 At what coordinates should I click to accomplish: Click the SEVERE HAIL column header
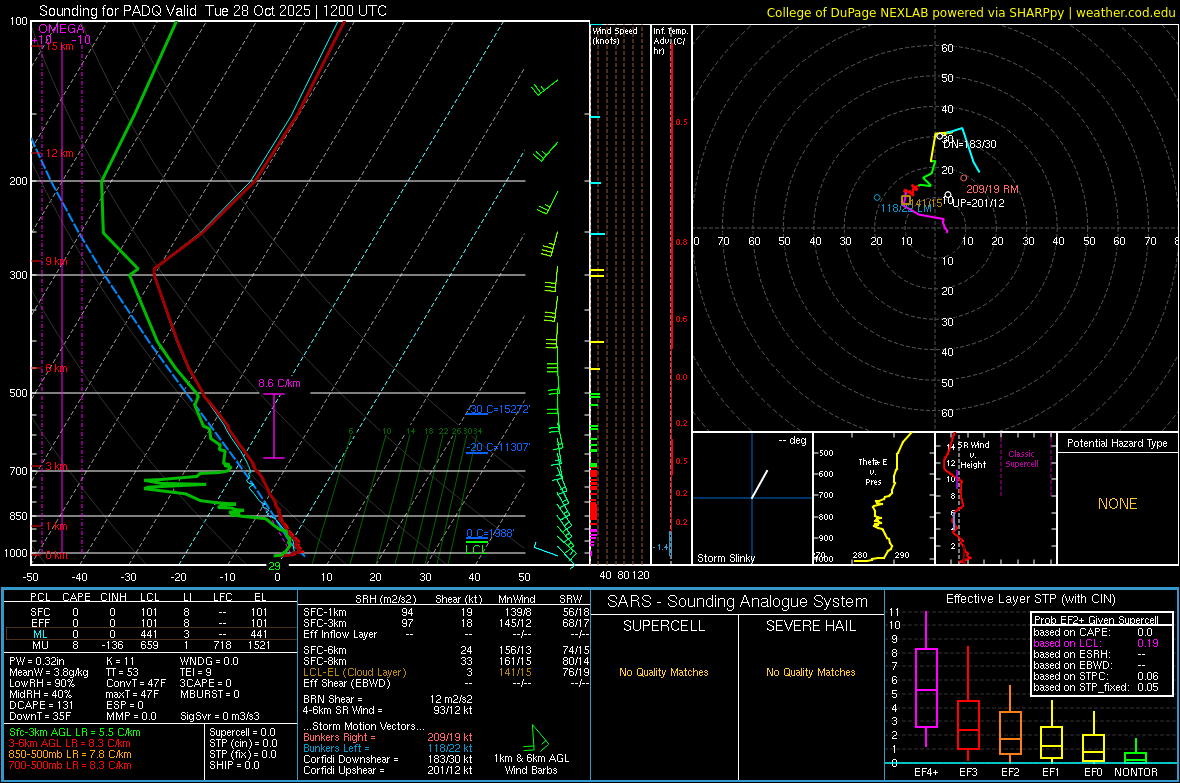tap(810, 626)
